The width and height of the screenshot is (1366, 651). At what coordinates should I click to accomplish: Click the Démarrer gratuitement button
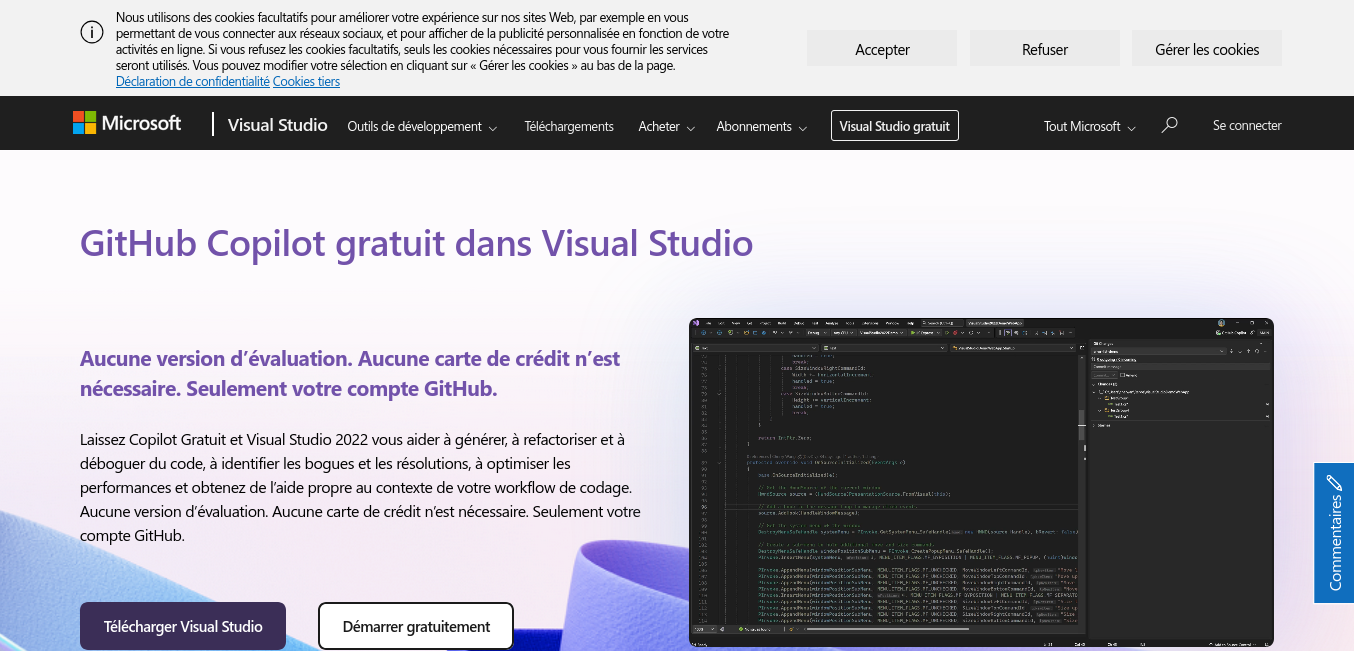pyautogui.click(x=416, y=626)
